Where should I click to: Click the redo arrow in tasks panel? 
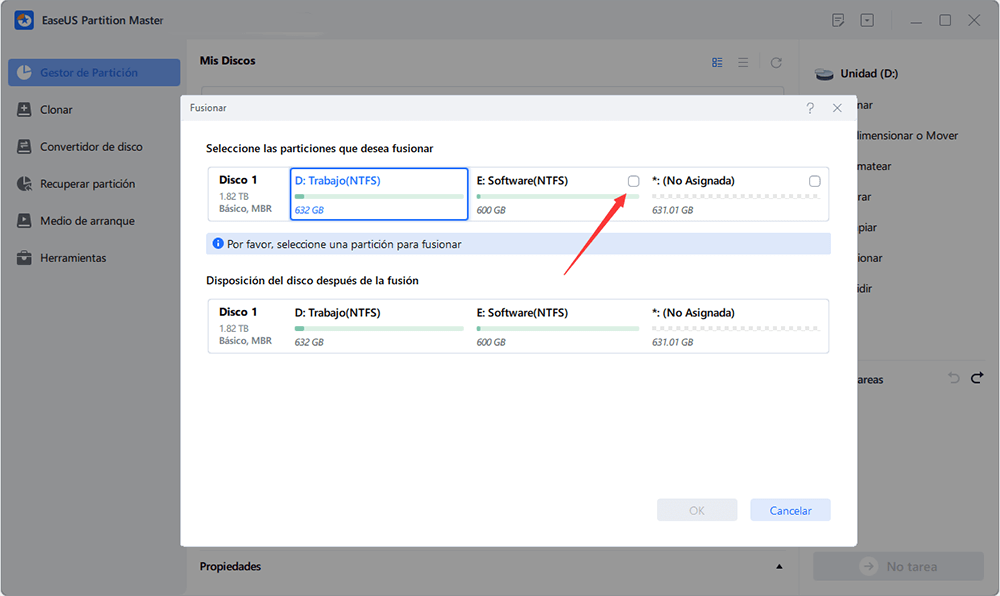point(977,378)
